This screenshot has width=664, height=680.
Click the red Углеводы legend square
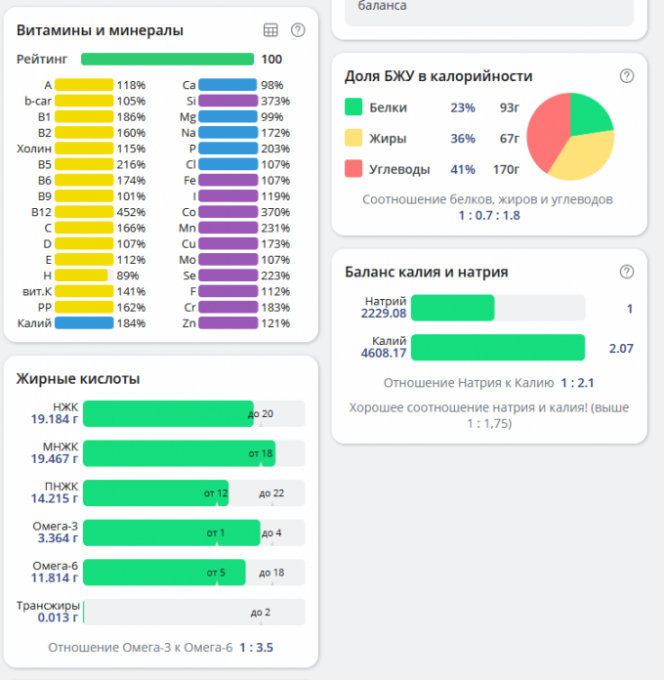point(353,169)
